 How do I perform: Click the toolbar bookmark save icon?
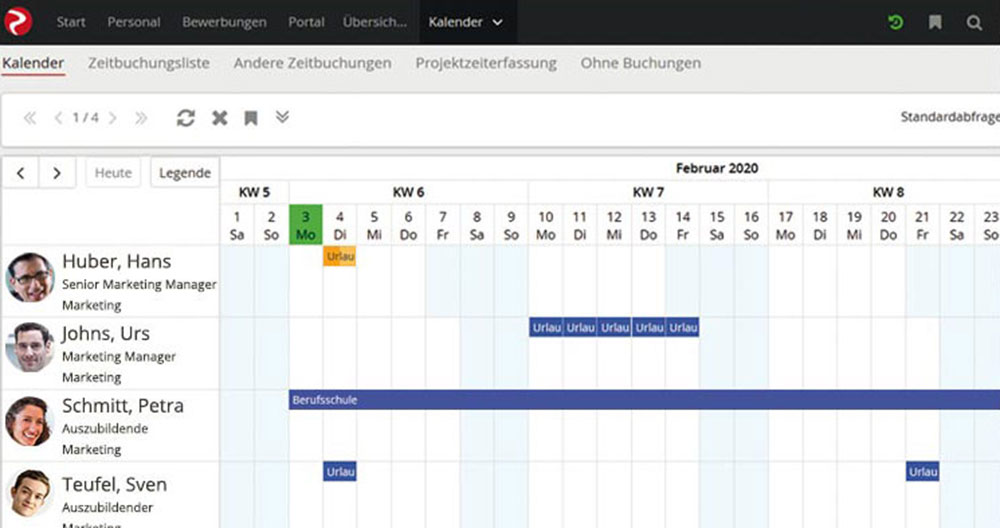[x=251, y=118]
